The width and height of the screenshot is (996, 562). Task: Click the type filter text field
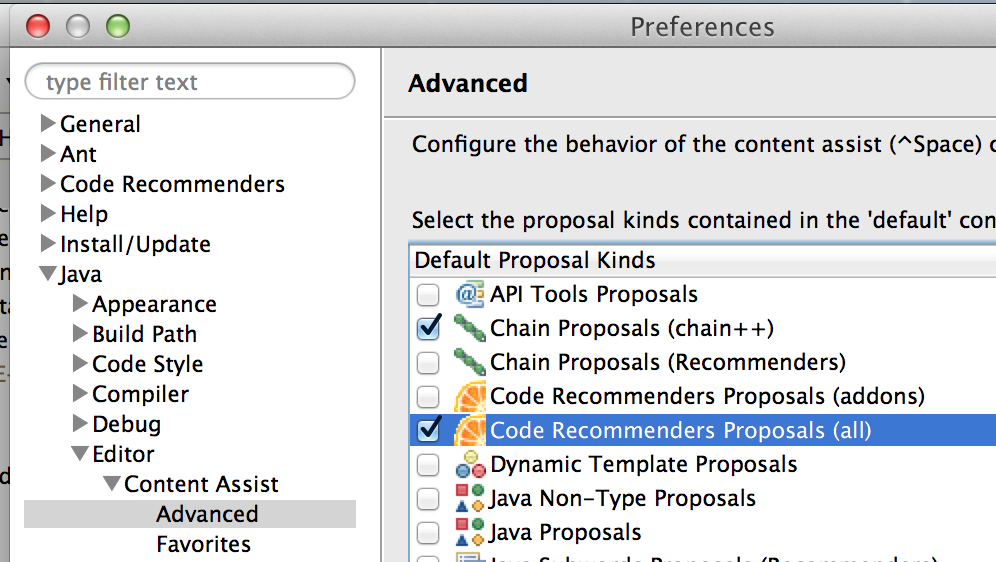190,82
